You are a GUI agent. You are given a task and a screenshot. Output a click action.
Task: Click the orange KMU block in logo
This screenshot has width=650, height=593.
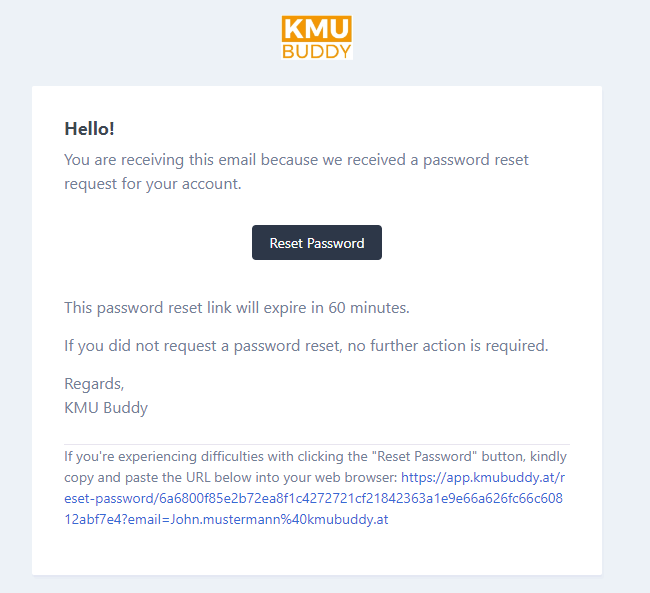[317, 29]
